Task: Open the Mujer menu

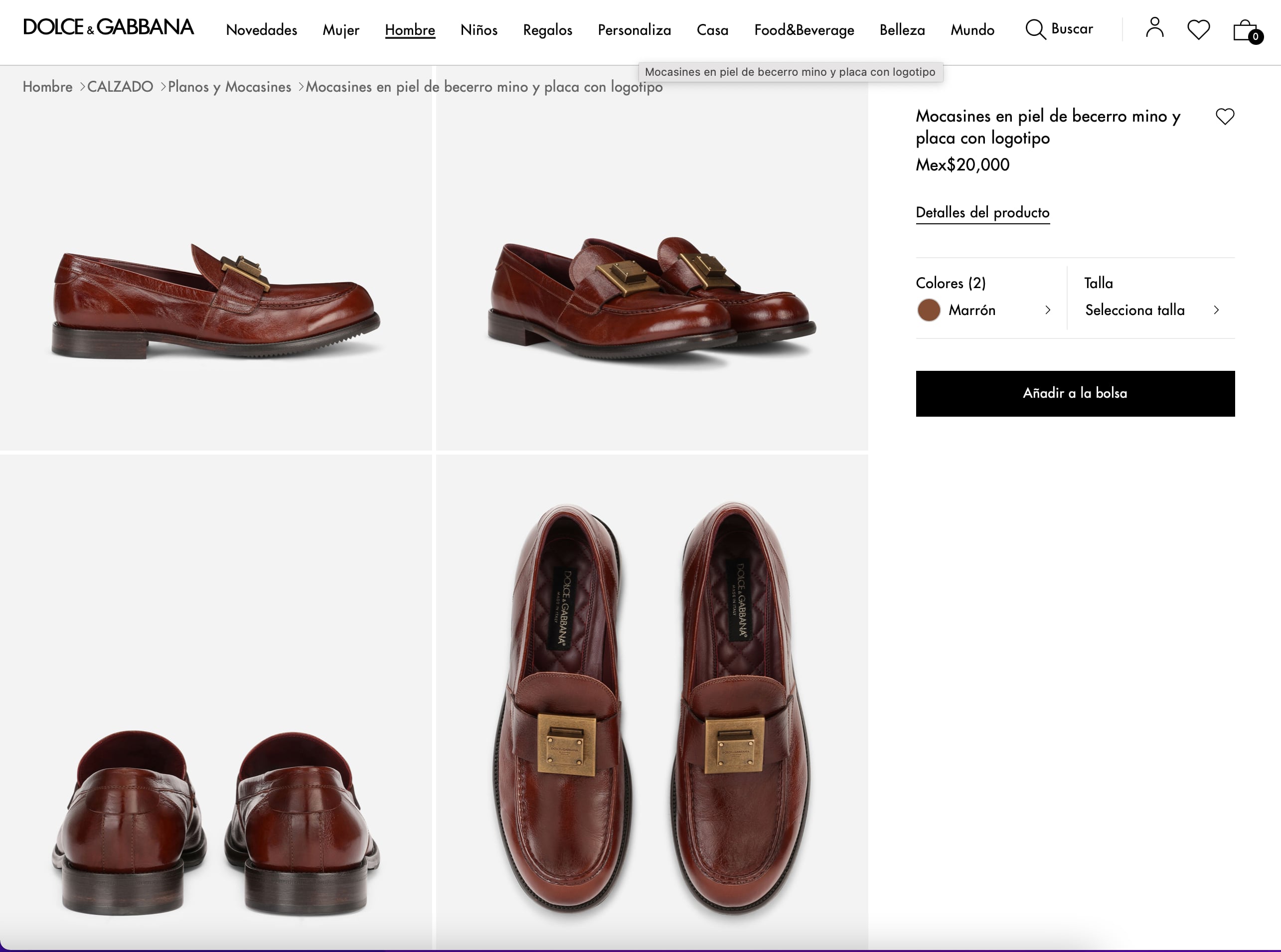Action: coord(340,30)
